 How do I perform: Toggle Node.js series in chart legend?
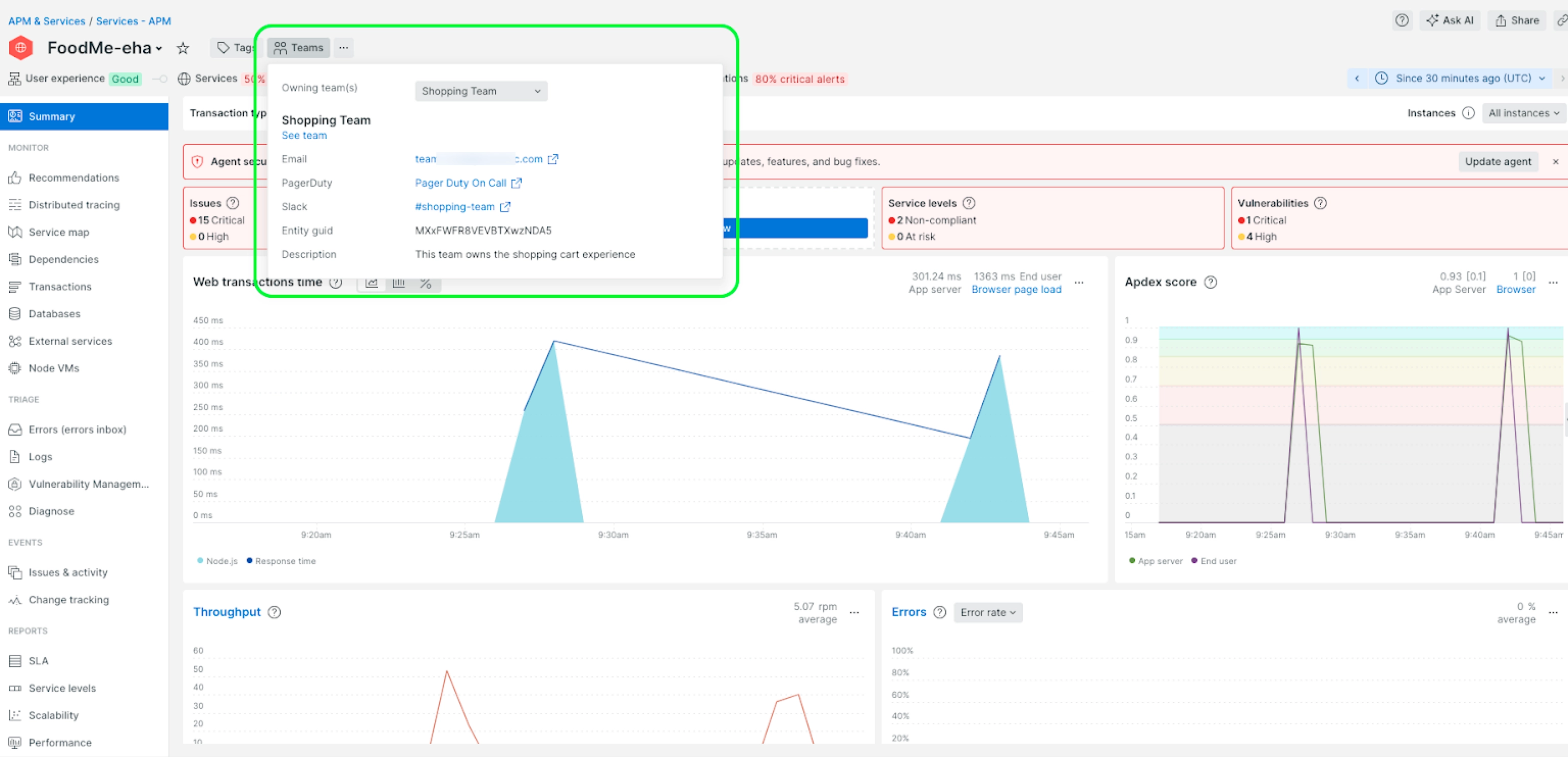tap(217, 561)
